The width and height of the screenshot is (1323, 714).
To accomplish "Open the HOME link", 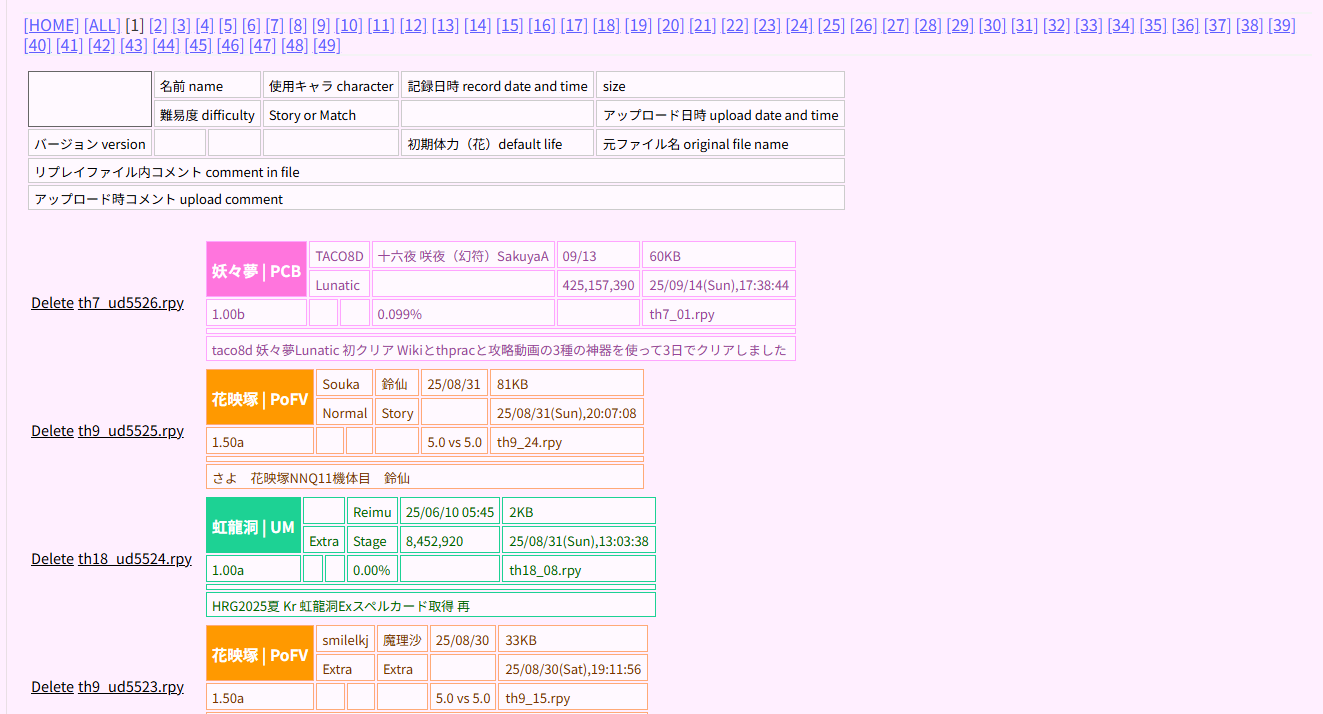I will [x=51, y=25].
